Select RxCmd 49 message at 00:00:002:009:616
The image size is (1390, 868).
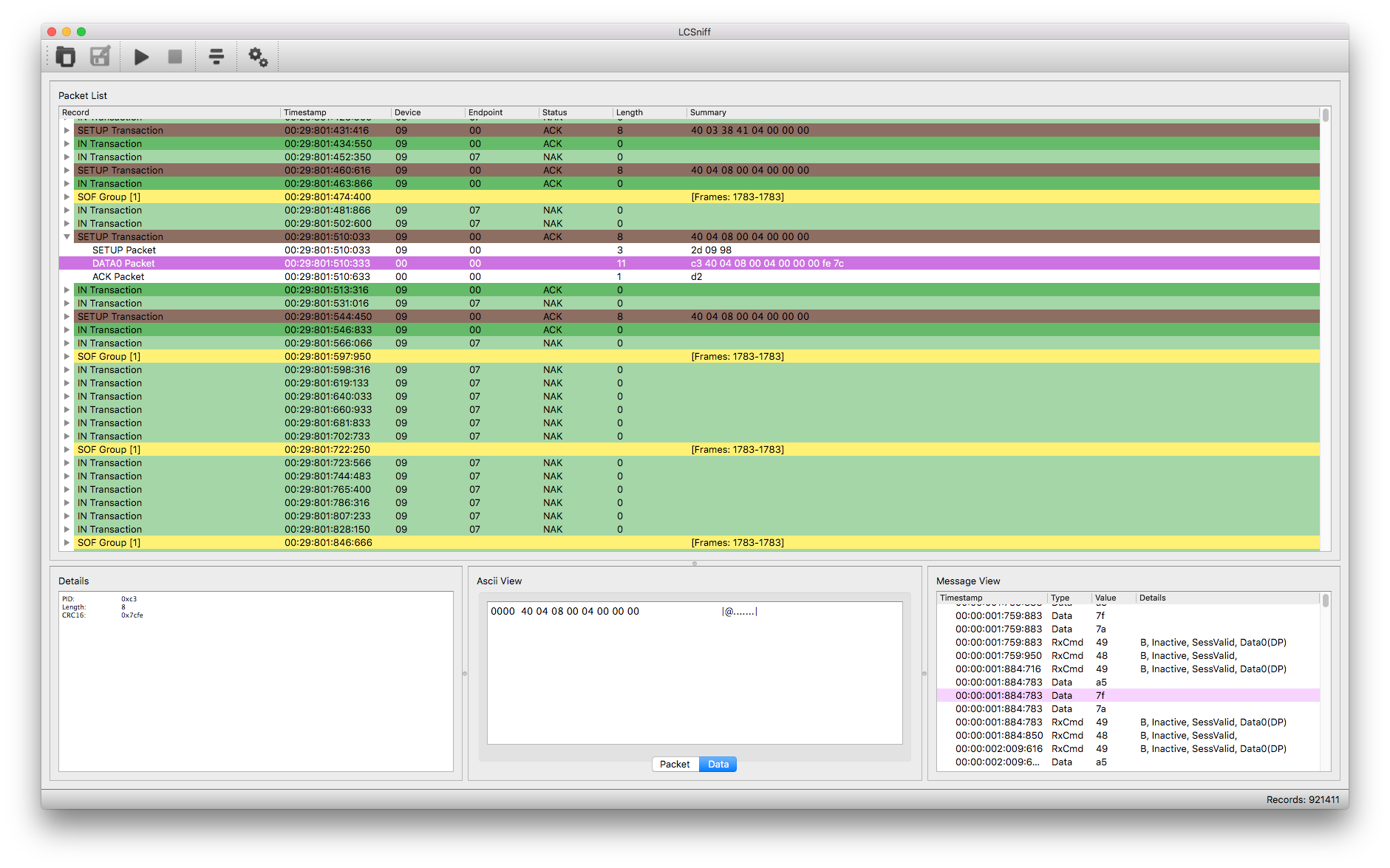tap(1128, 749)
